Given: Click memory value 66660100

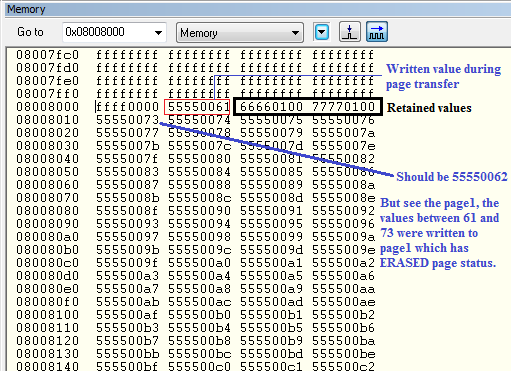Looking at the screenshot, I should click(x=271, y=107).
